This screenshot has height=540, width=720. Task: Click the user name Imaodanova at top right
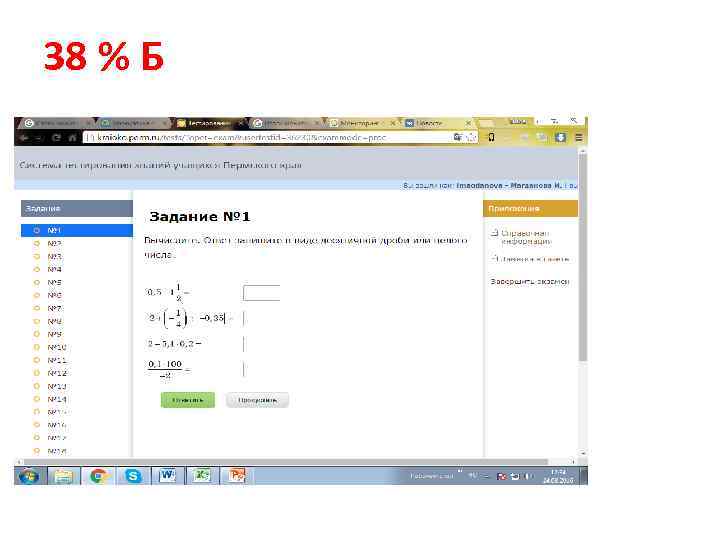tap(479, 186)
